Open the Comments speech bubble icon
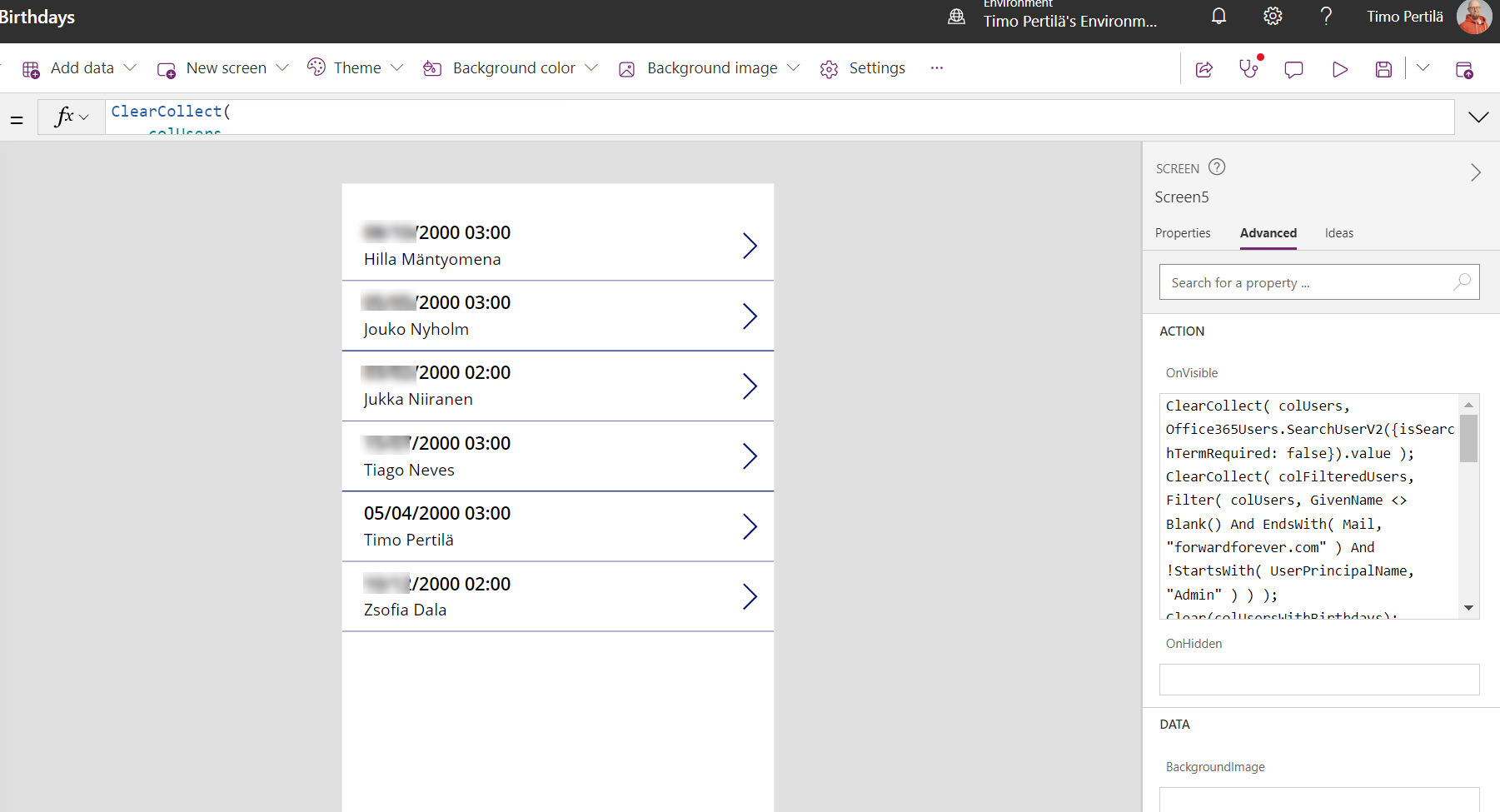The image size is (1500, 812). [x=1293, y=69]
